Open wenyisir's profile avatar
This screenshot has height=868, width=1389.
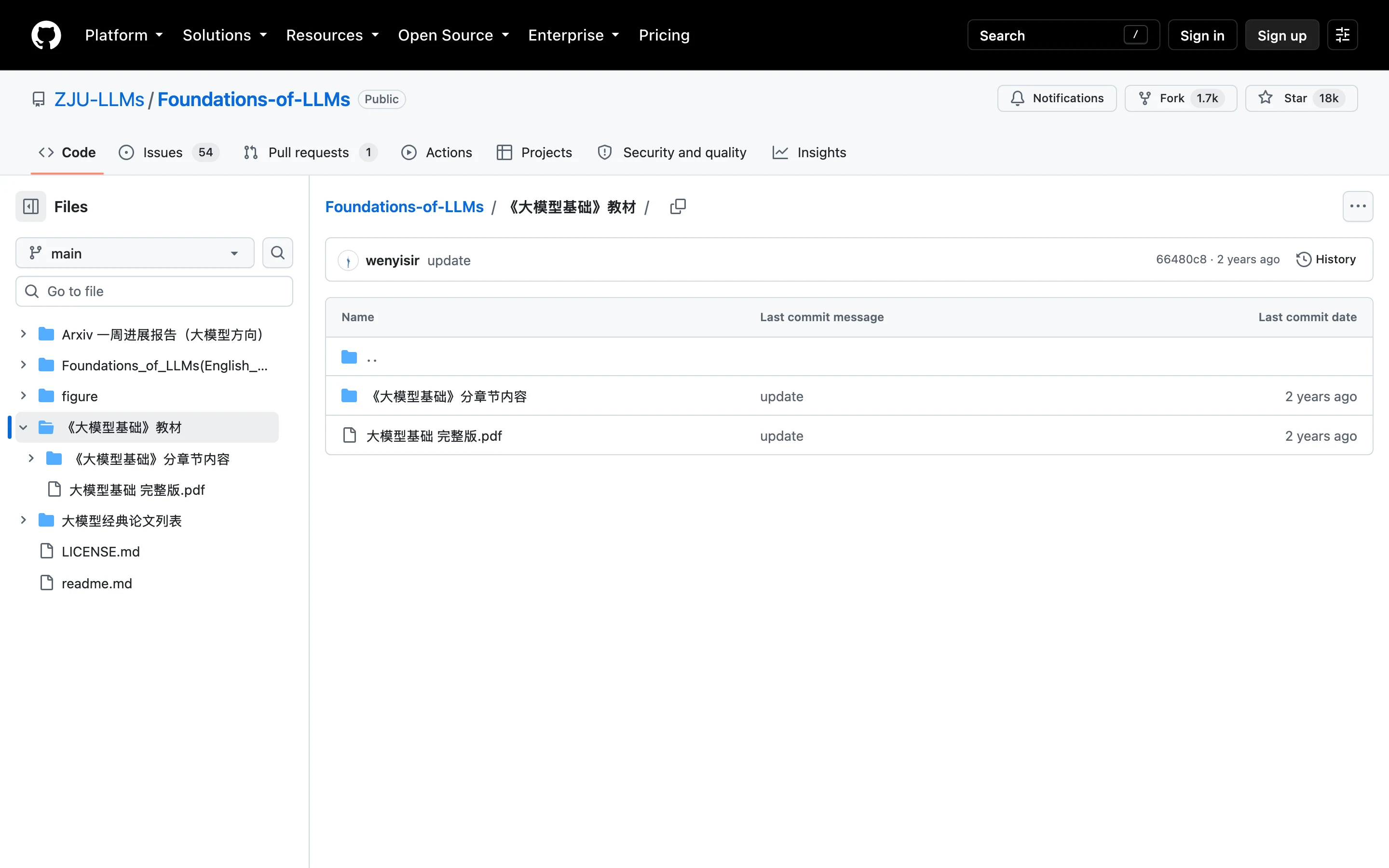[x=348, y=260]
